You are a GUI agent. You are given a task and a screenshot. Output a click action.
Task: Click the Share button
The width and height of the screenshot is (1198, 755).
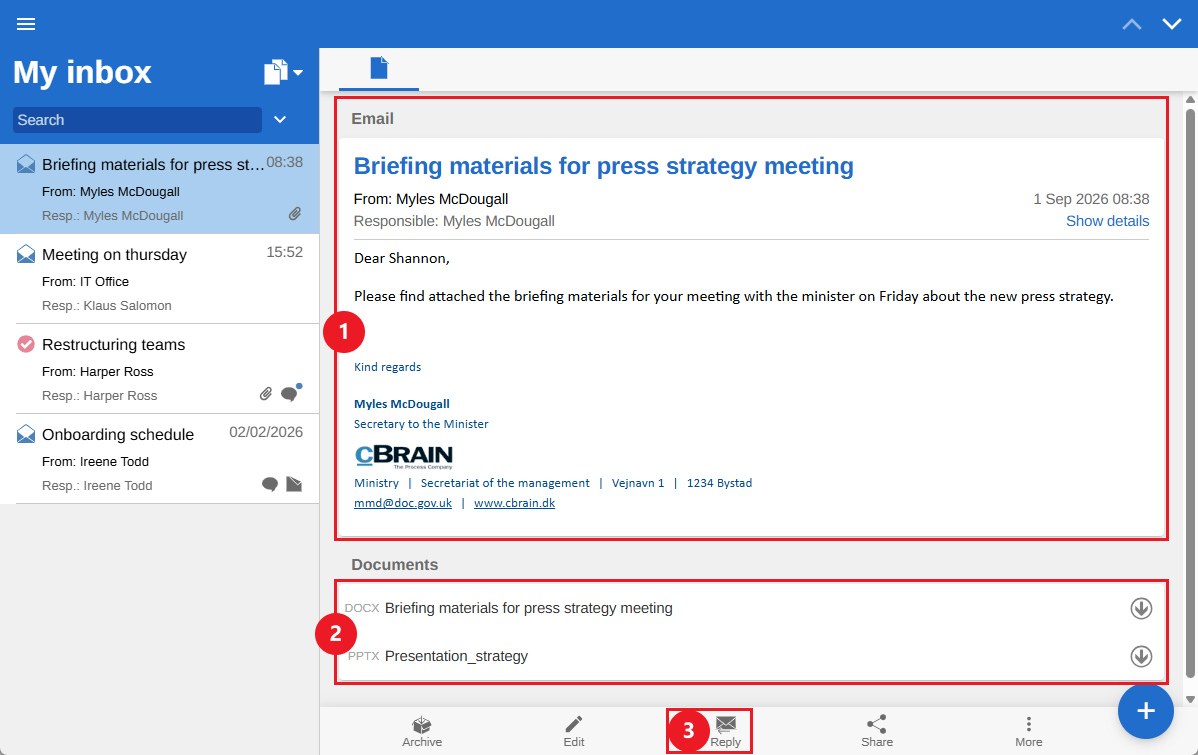876,731
